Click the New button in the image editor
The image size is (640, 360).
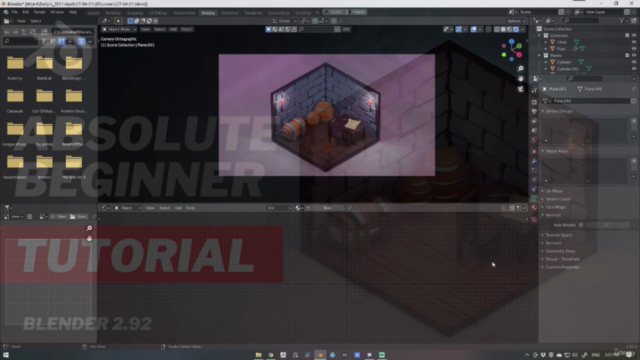pyautogui.click(x=59, y=217)
